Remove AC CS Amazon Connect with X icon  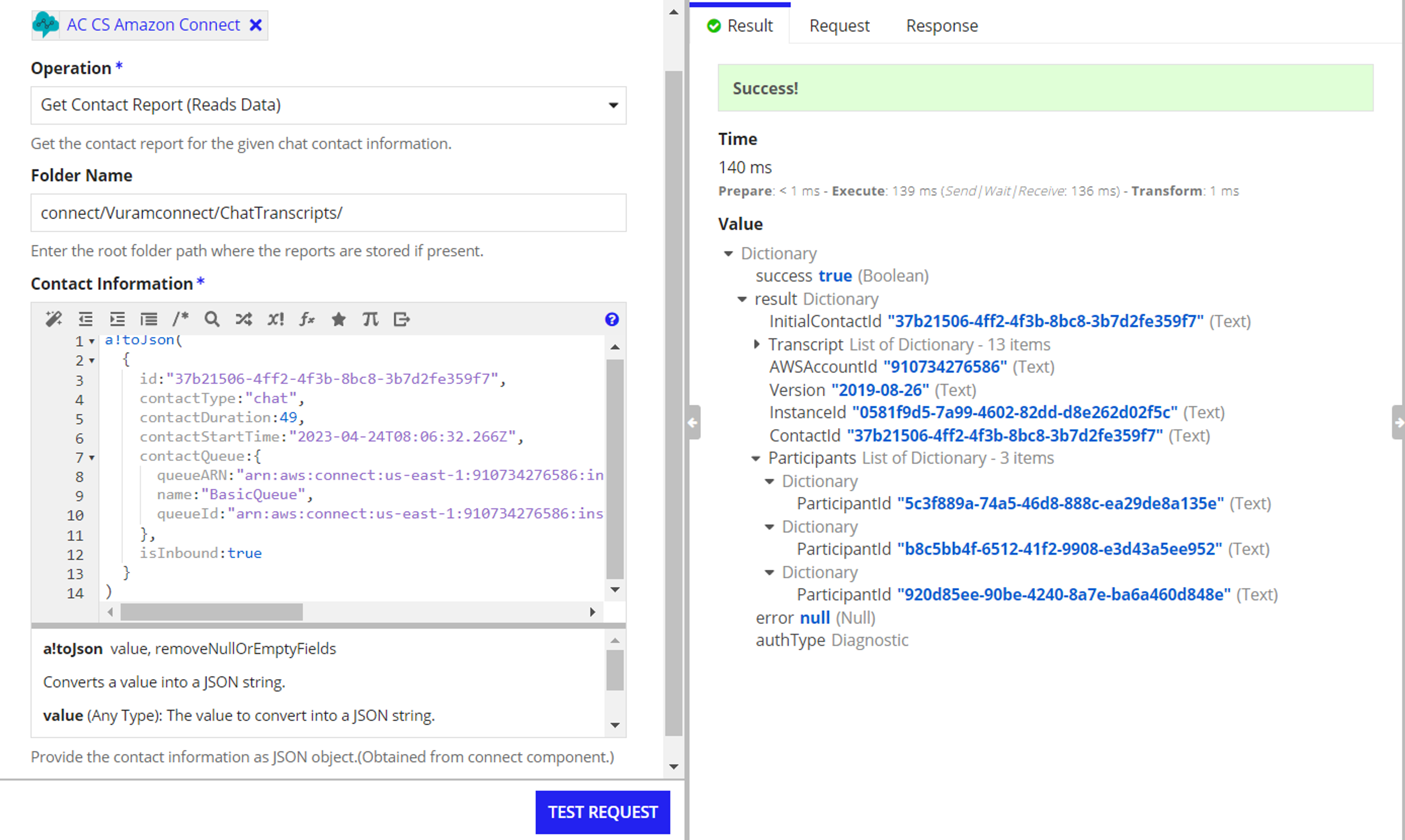pos(256,25)
